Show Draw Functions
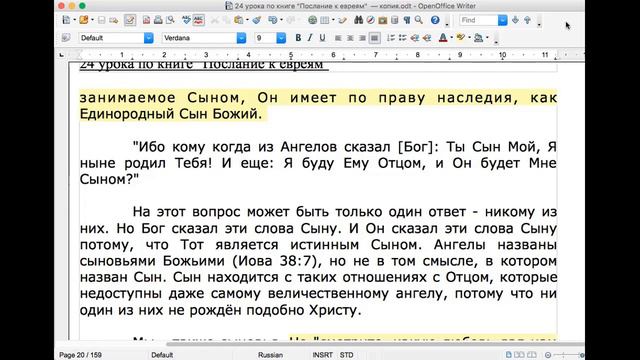This screenshot has width=640, height=360. pyautogui.click(x=342, y=20)
